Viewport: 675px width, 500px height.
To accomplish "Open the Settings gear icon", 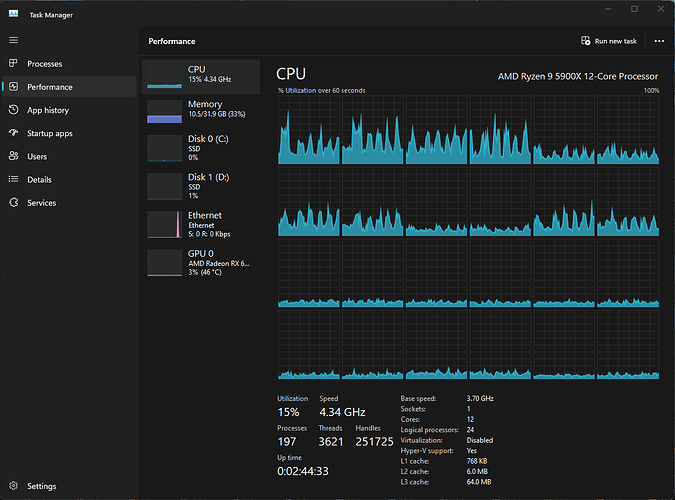I will click(x=14, y=486).
